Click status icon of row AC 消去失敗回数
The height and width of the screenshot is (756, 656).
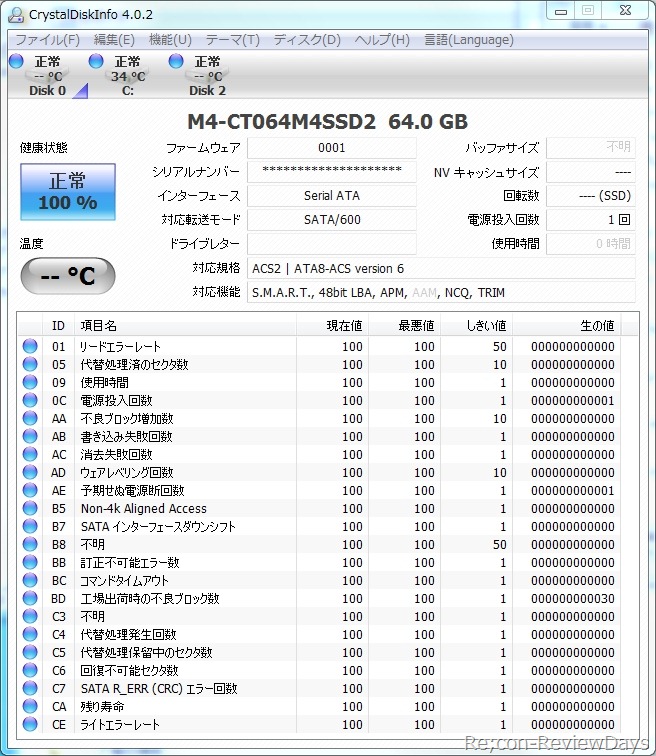pos(30,454)
